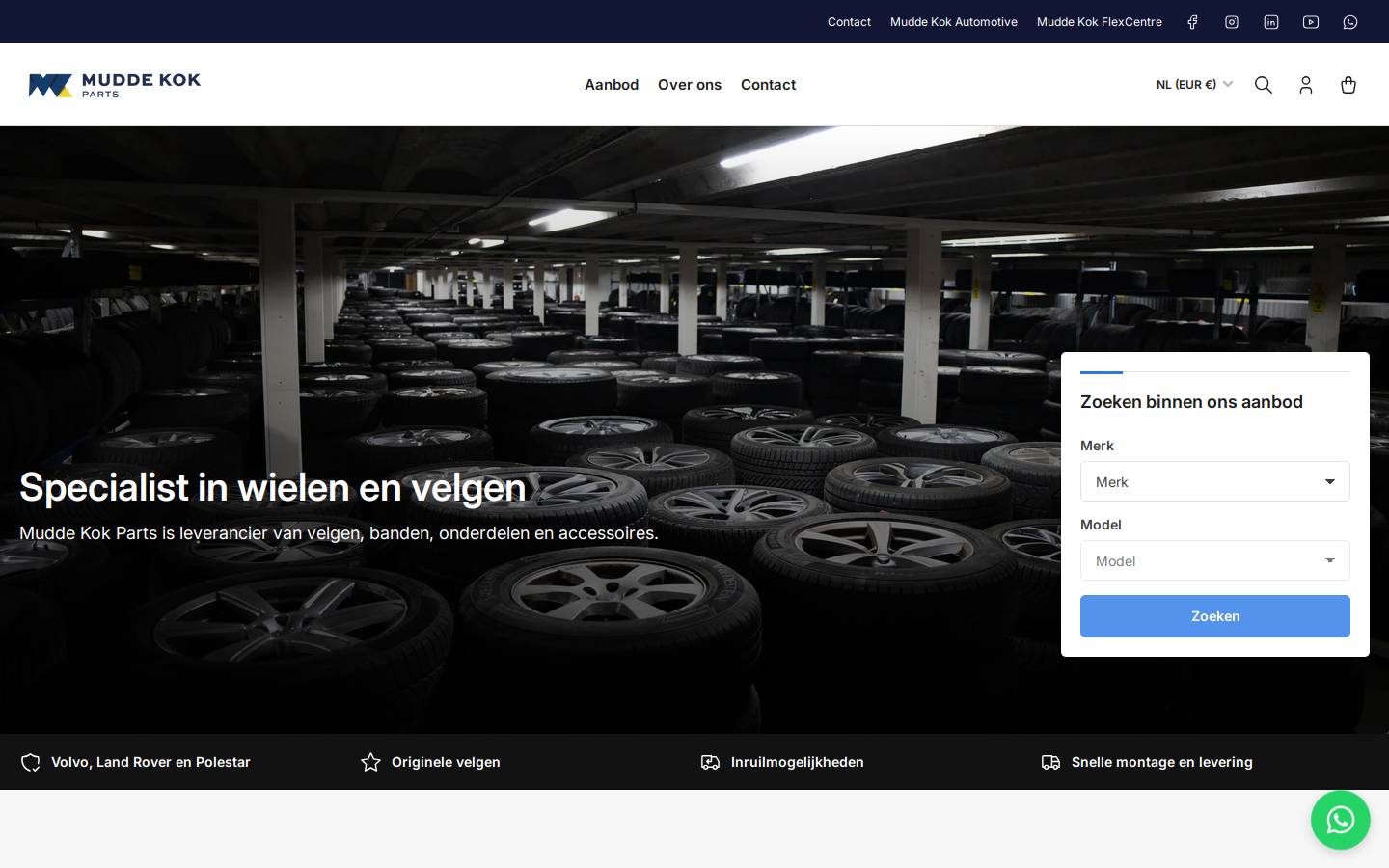Click the hero subtitle about leverancier van velgen

339,533
